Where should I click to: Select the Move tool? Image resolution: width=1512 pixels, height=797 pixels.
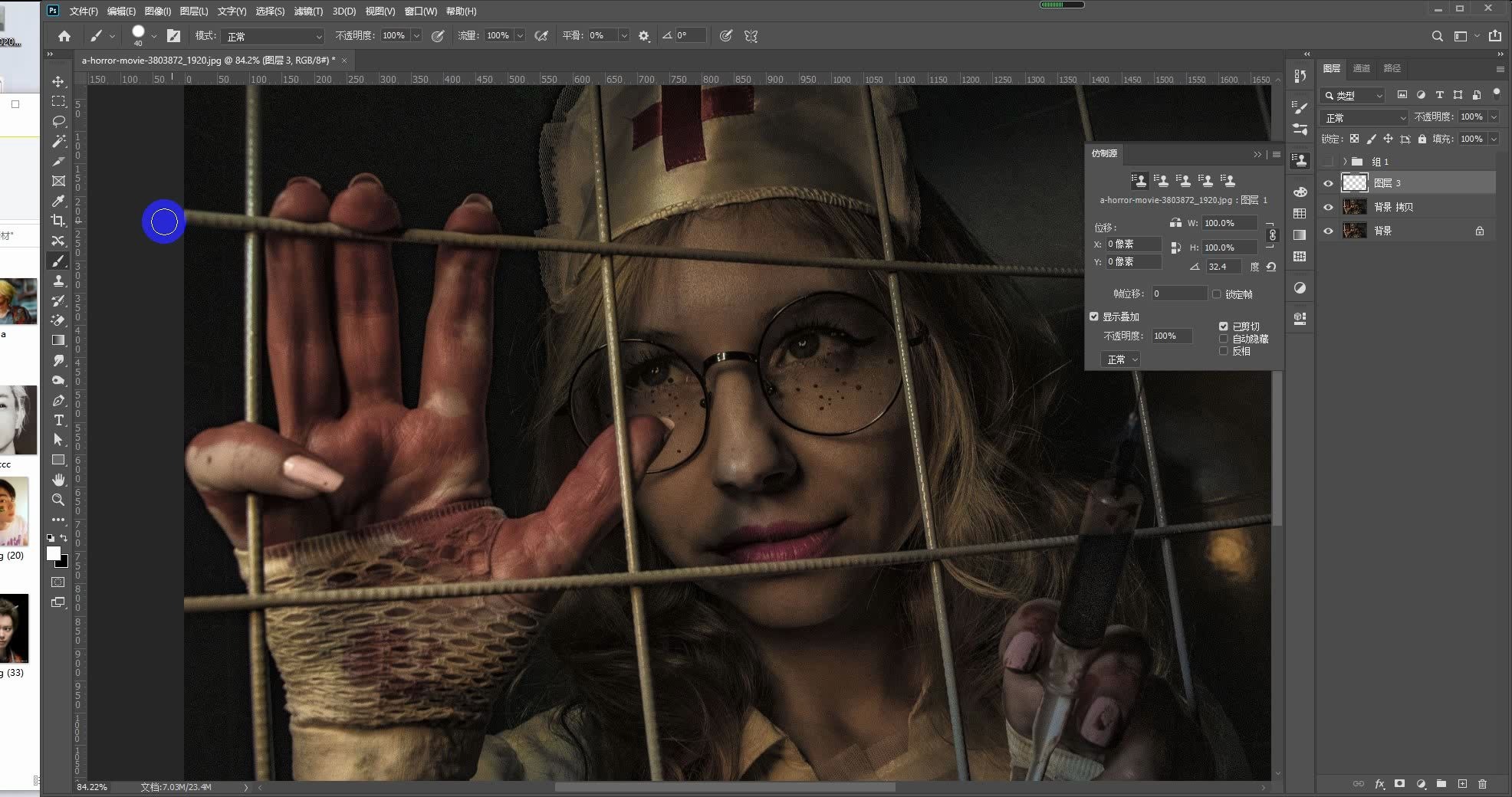point(58,81)
